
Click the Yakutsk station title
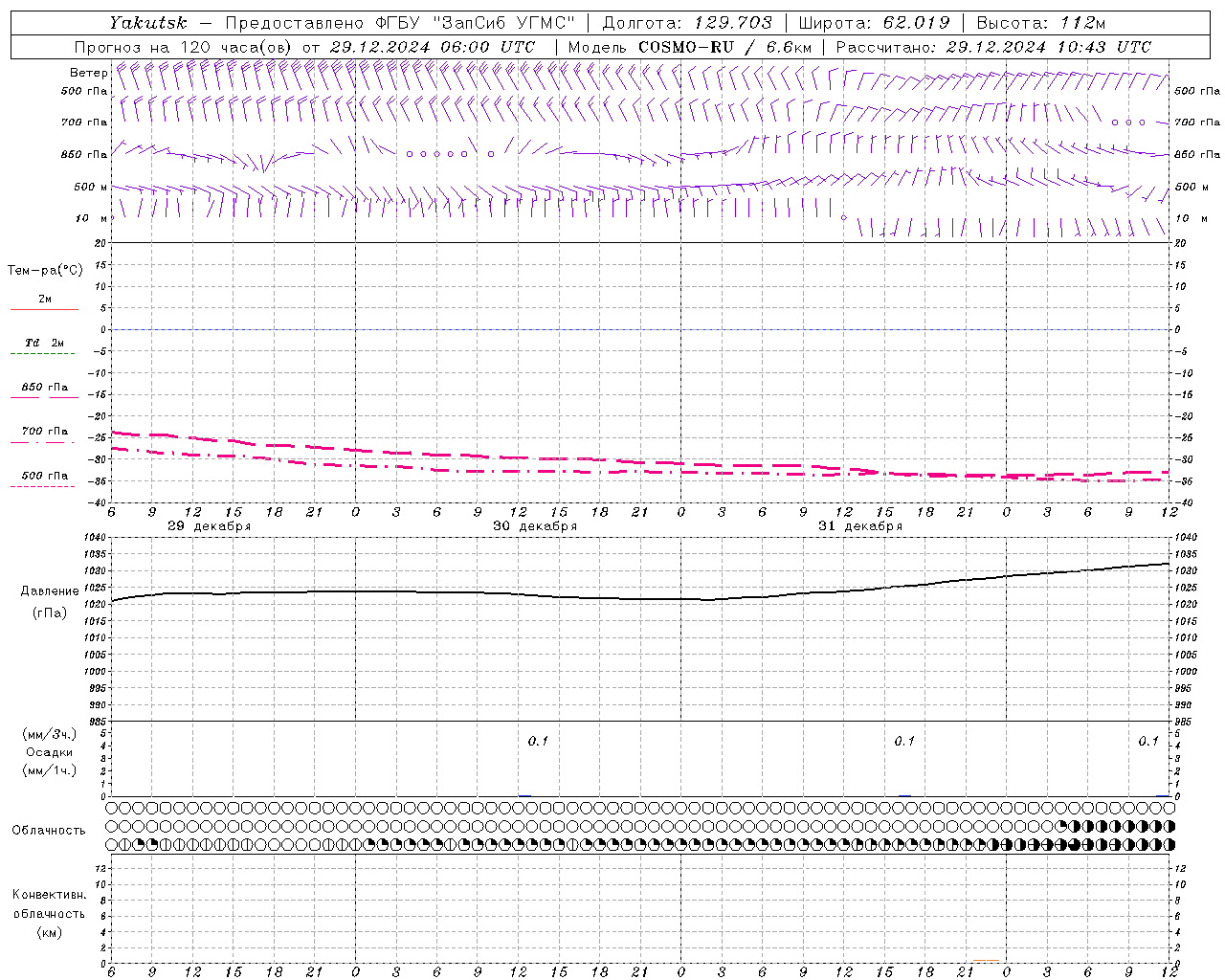[x=147, y=23]
